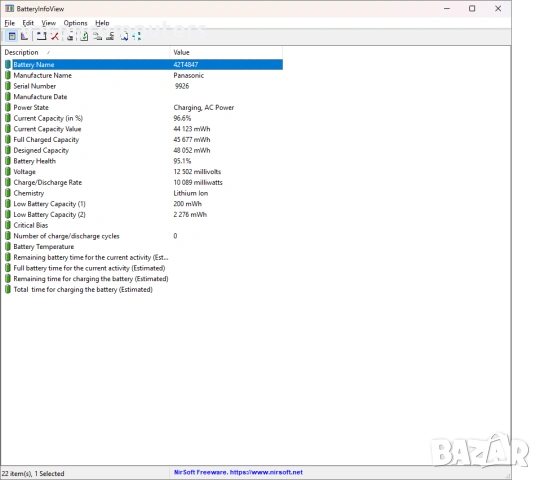
Task: Click battery icon beside Battery Health
Action: pyautogui.click(x=8, y=161)
